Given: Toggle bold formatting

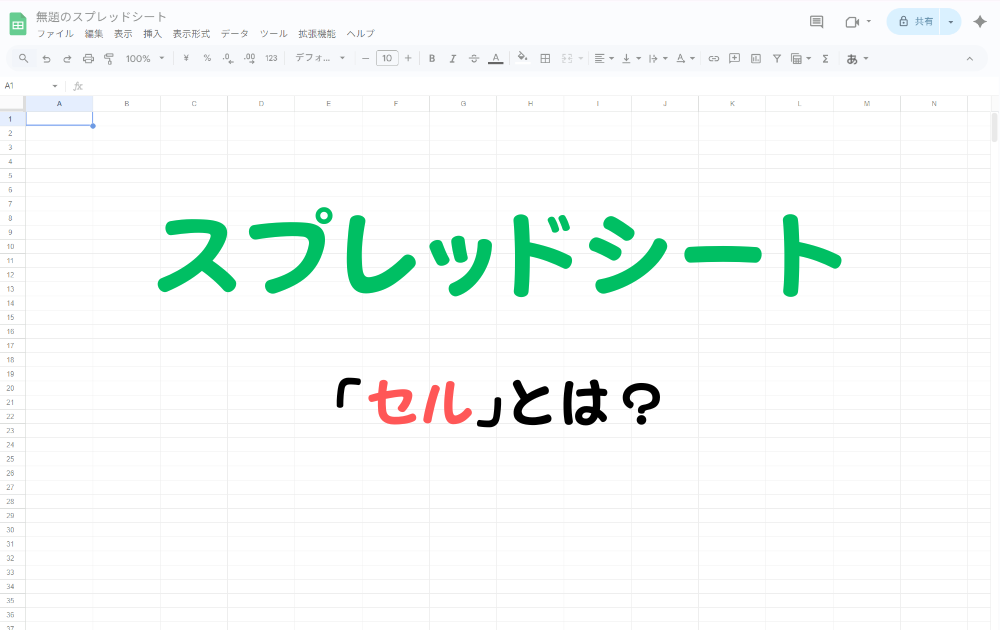Looking at the screenshot, I should [432, 59].
